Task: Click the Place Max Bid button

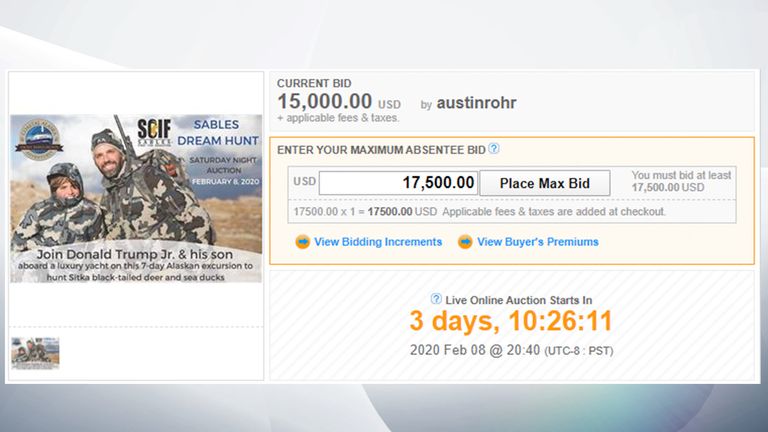Action: [545, 183]
